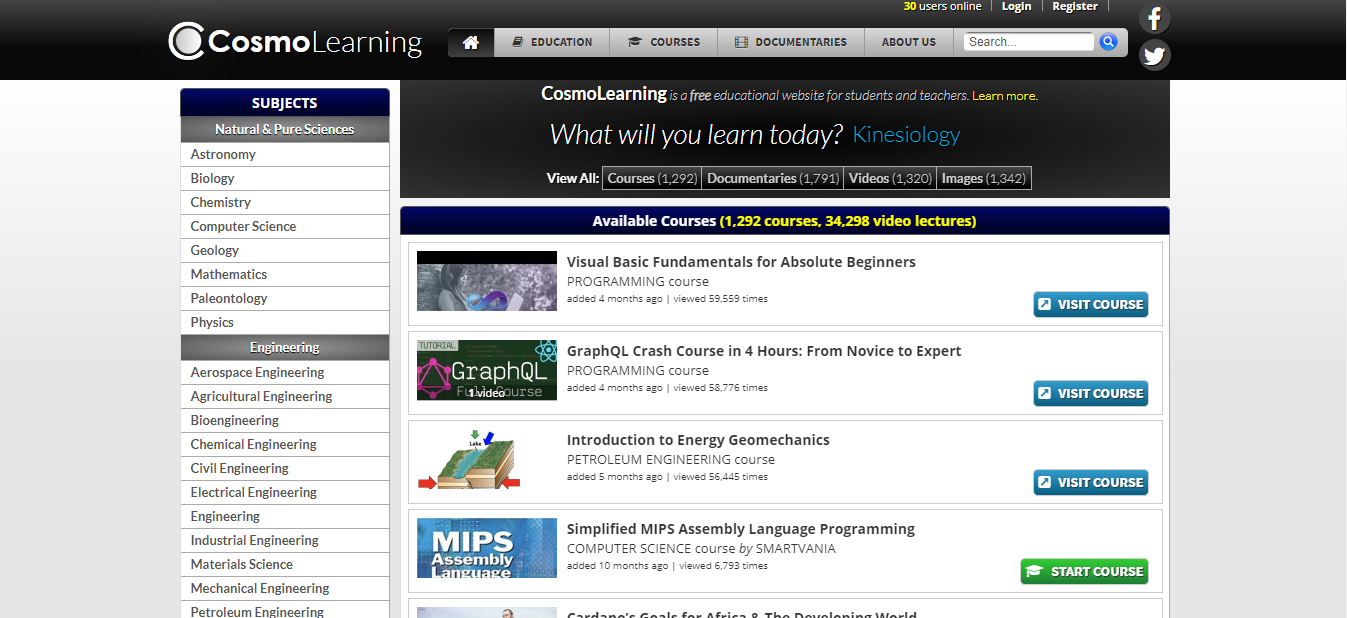1347x618 pixels.
Task: Click the Engineering category header
Action: (285, 347)
